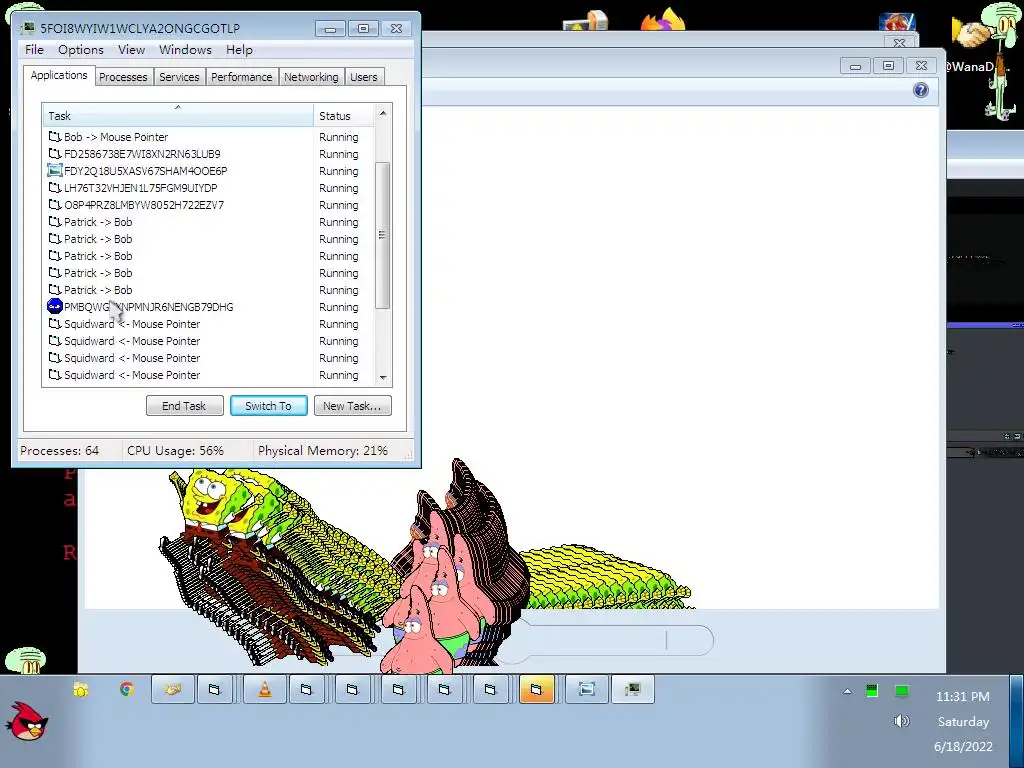Select task FD2586738E7WI8XN2RN63LUB9

pos(209,154)
